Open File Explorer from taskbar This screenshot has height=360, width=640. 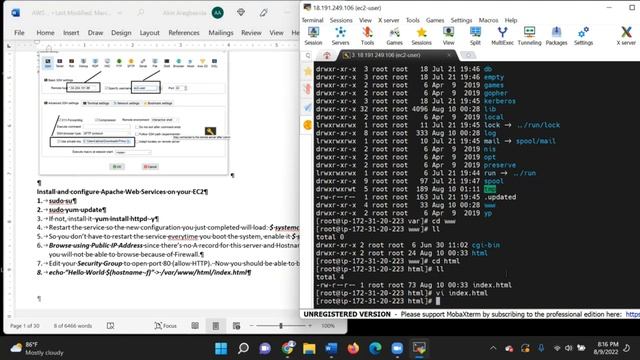click(x=309, y=348)
